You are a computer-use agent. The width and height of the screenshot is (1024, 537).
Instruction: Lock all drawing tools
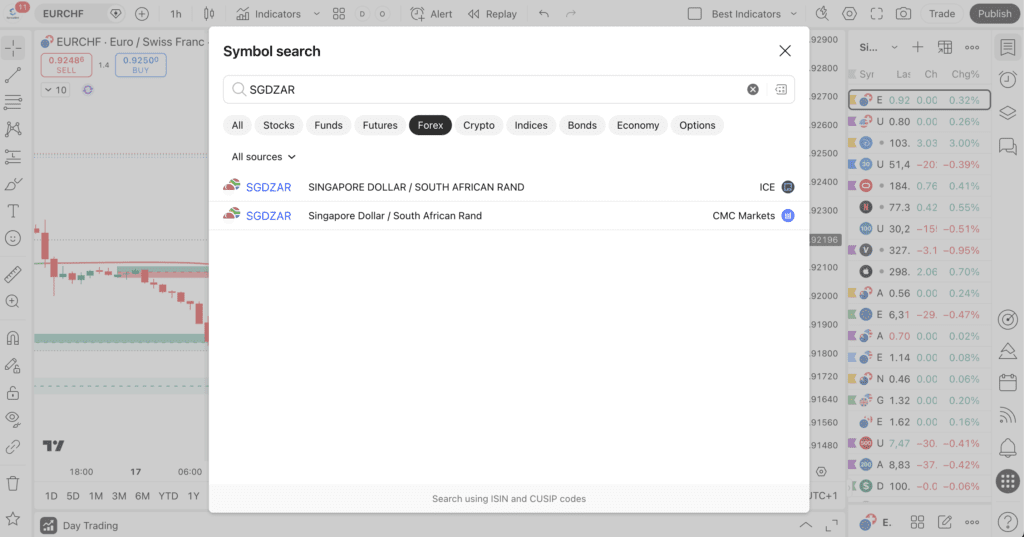[x=13, y=393]
